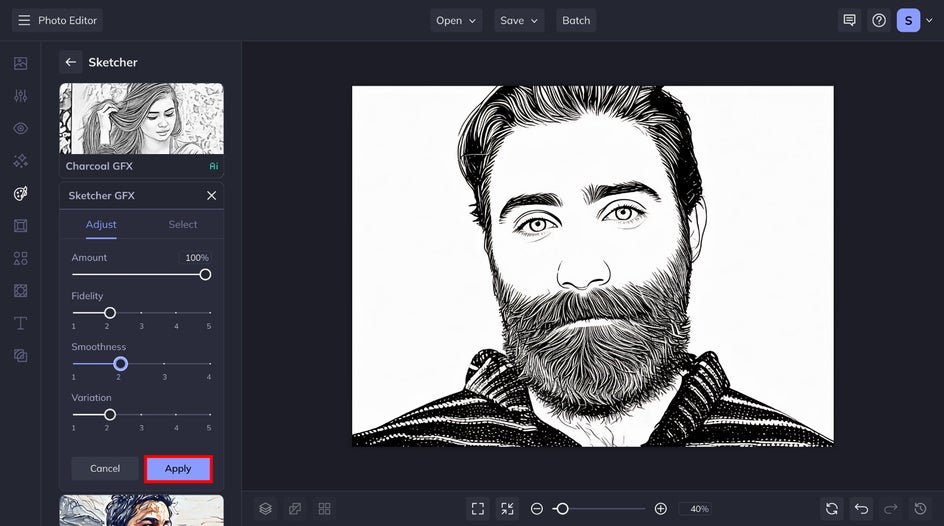Screen dimensions: 944x526
Task: Click the Fidelity slider handle
Action: coord(110,313)
